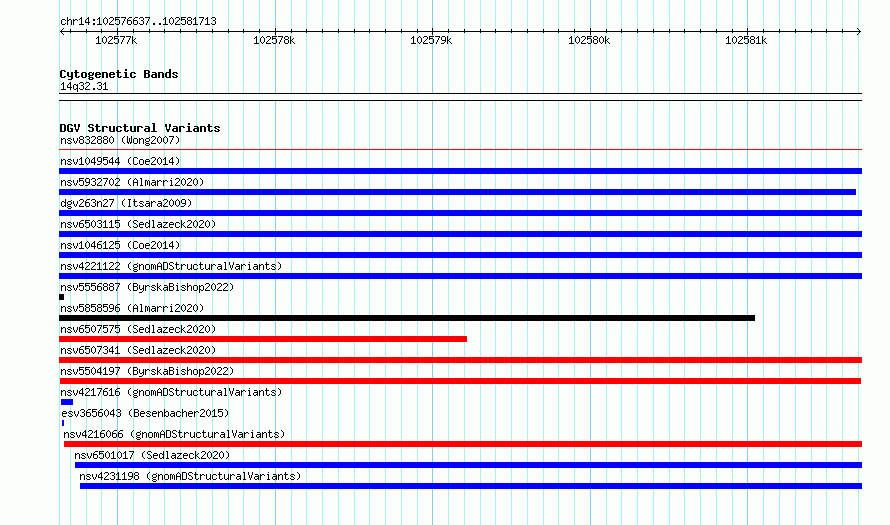Open the nsv4221122 (gnomADStructuralVariants) label
The image size is (890, 525).
point(171,266)
